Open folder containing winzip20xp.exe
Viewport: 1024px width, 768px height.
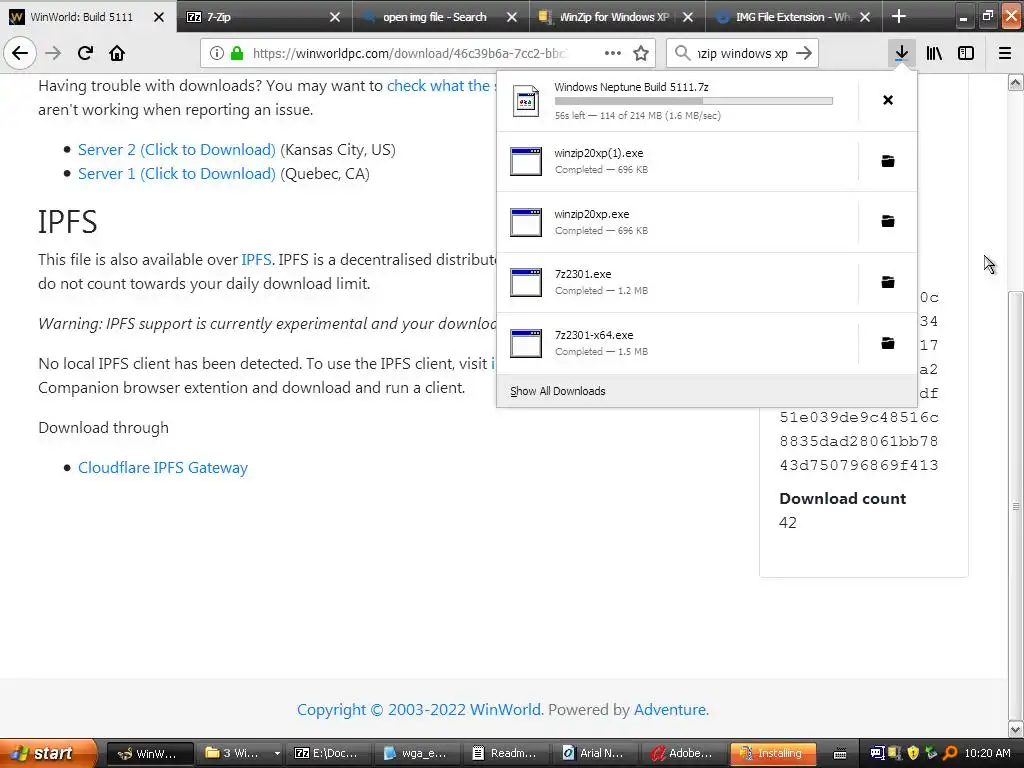pyautogui.click(x=888, y=221)
